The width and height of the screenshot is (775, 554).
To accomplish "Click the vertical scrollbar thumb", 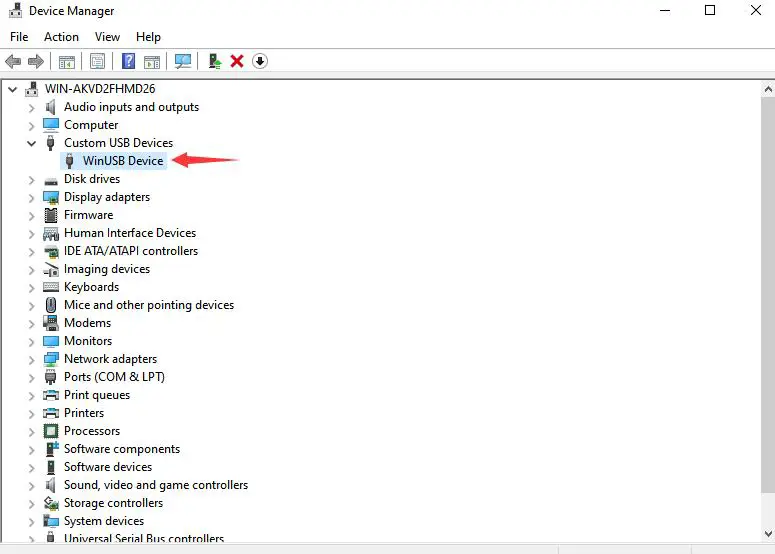I will pos(768,295).
